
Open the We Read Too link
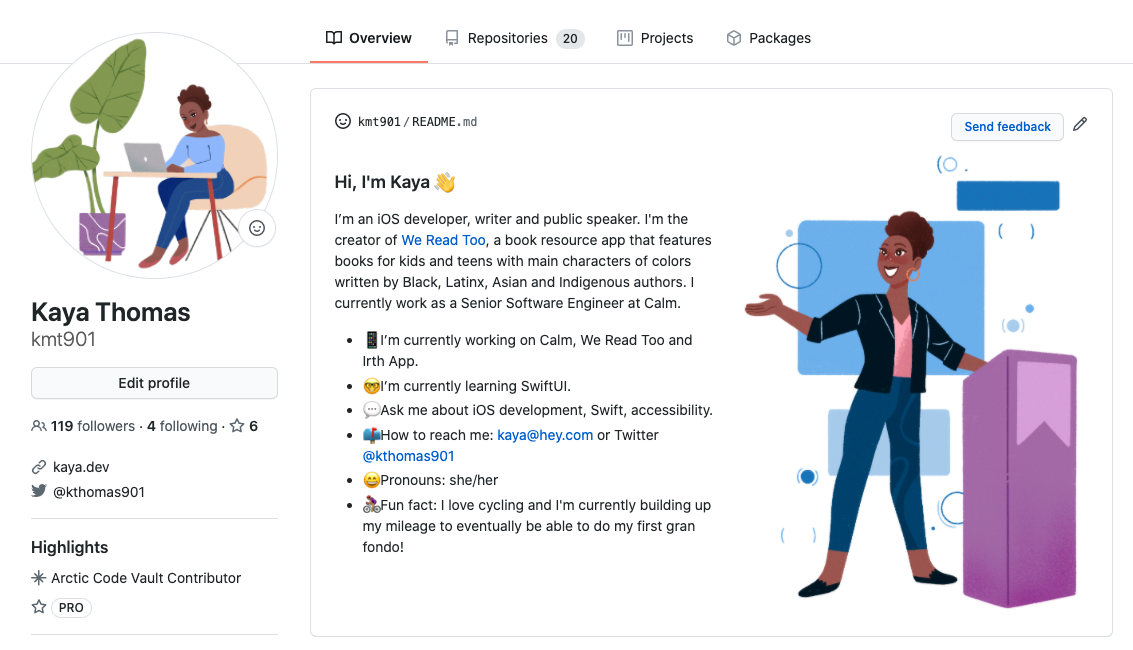pyautogui.click(x=444, y=240)
